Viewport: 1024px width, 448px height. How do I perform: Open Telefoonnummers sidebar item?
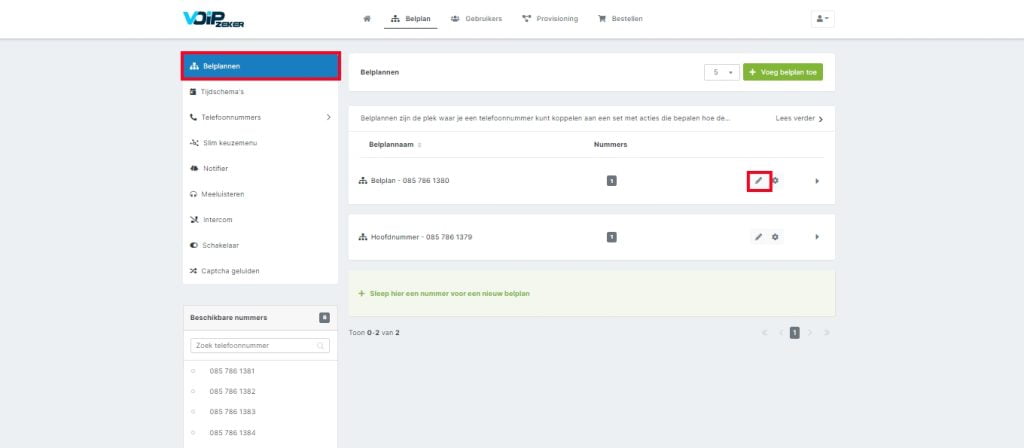(x=261, y=118)
